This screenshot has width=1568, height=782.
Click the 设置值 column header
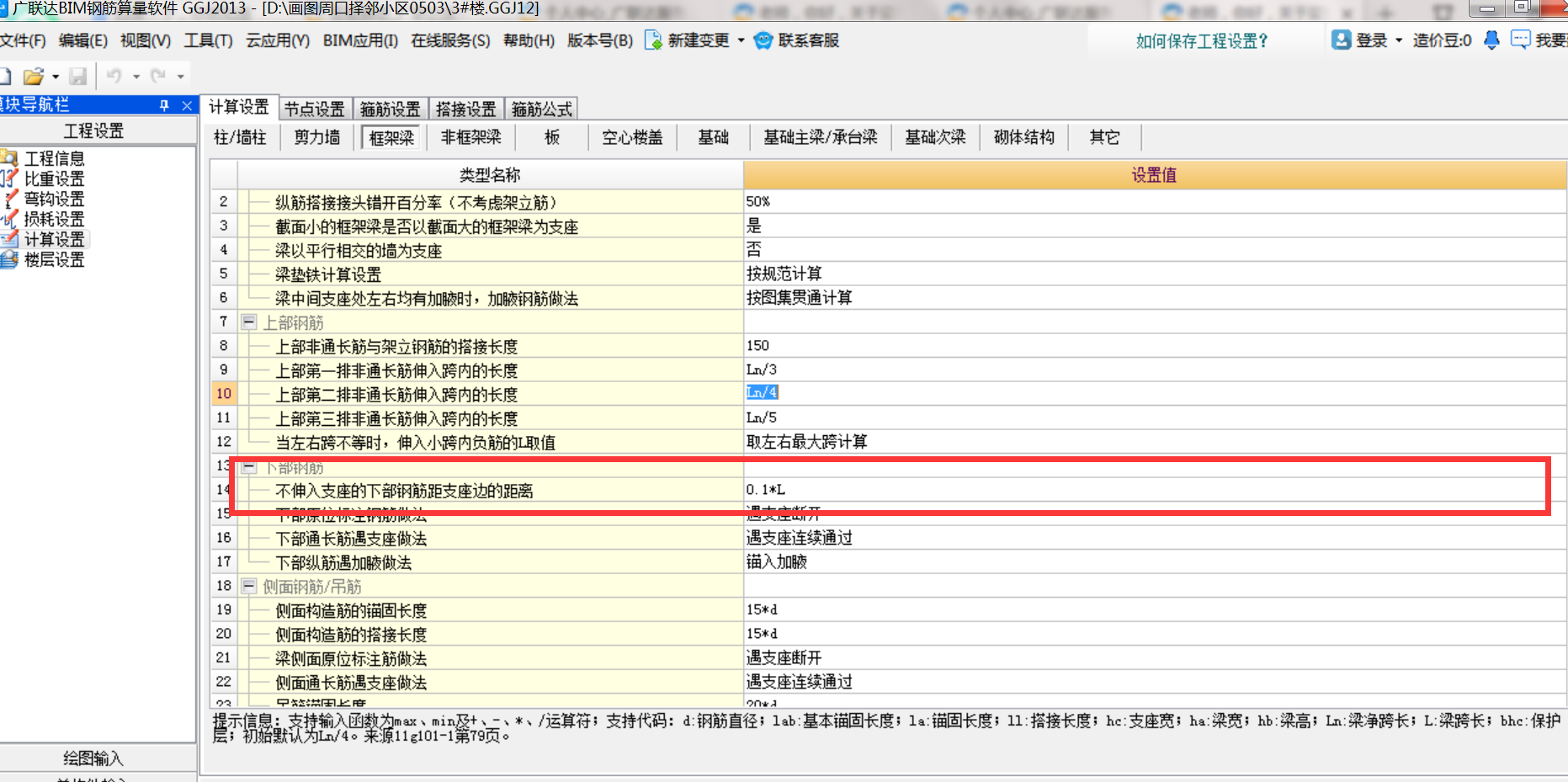1155,175
